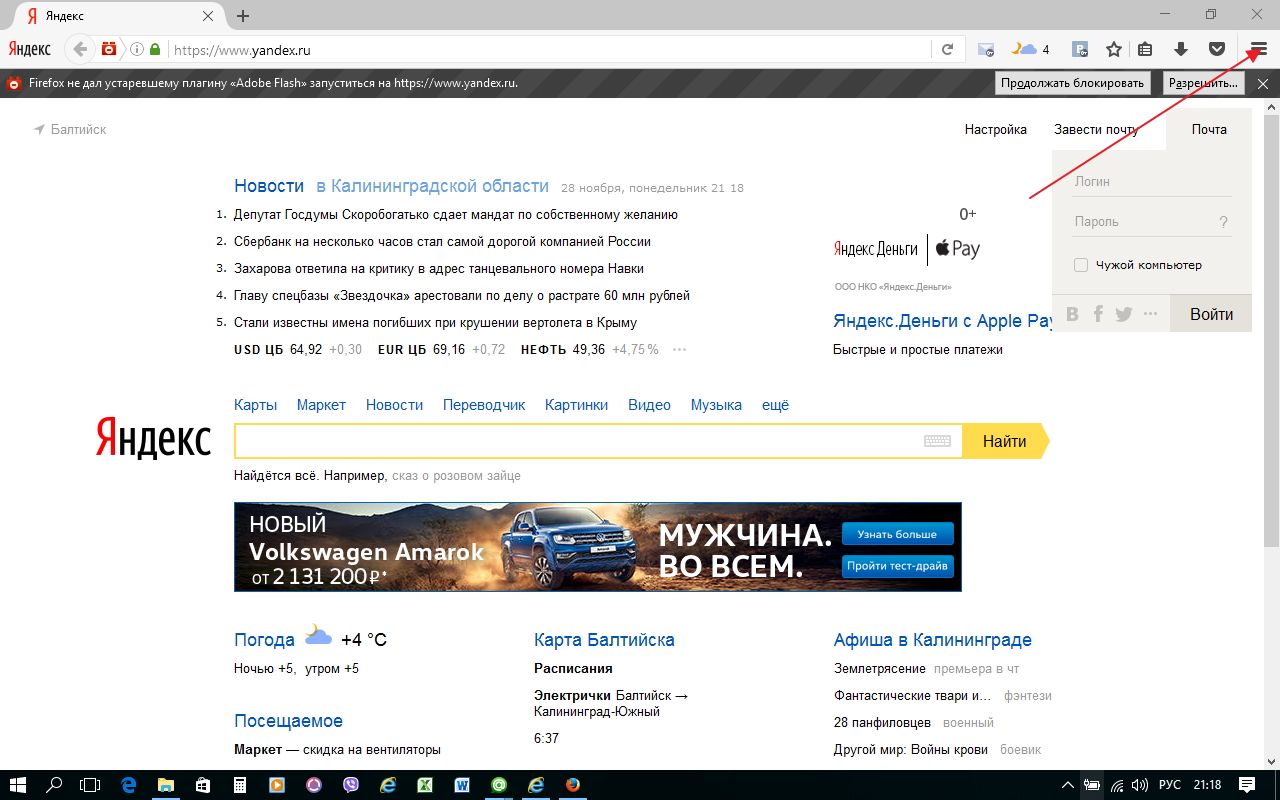Reload the page with the refresh icon

click(947, 49)
